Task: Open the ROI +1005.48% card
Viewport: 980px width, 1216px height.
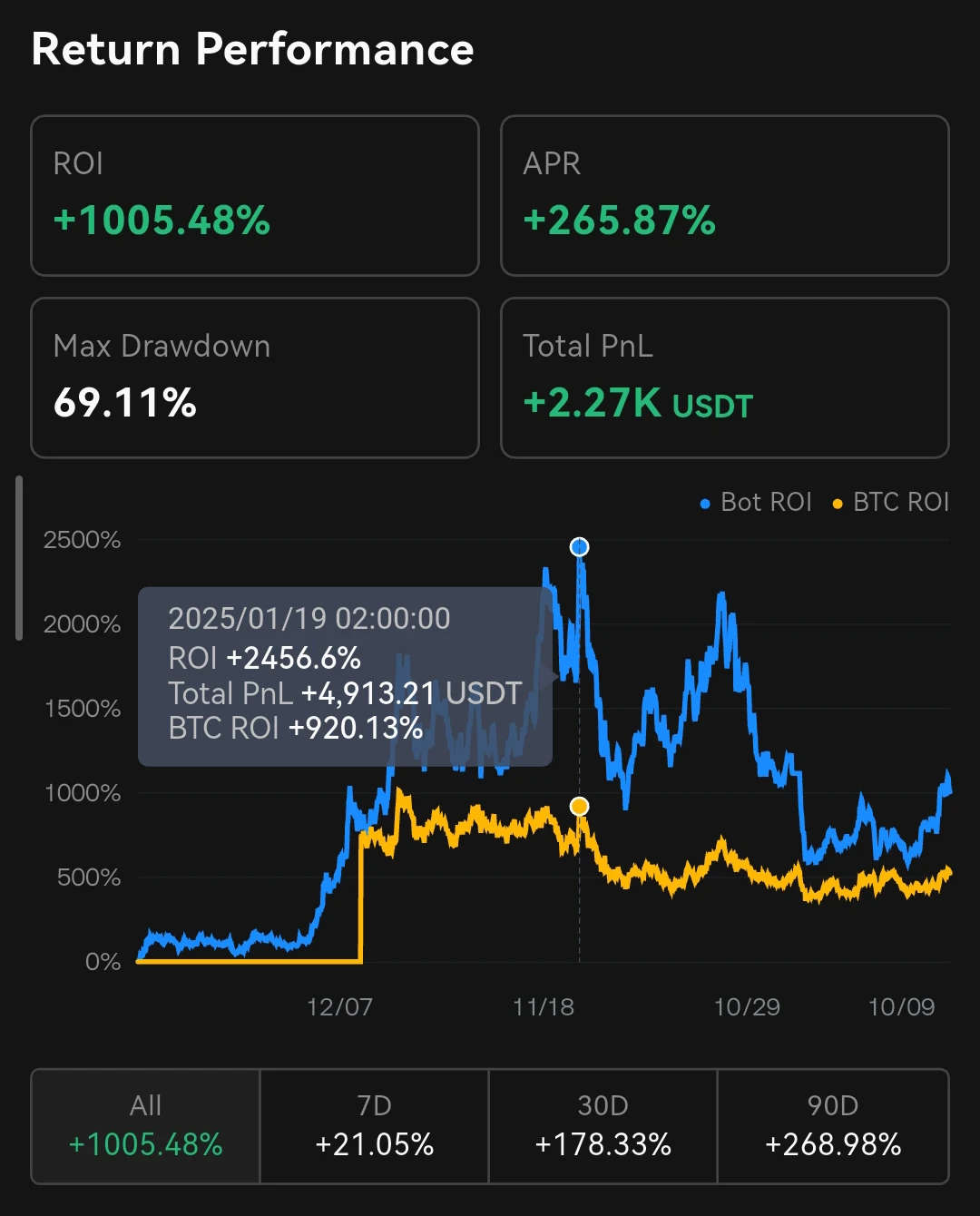Action: [x=255, y=195]
